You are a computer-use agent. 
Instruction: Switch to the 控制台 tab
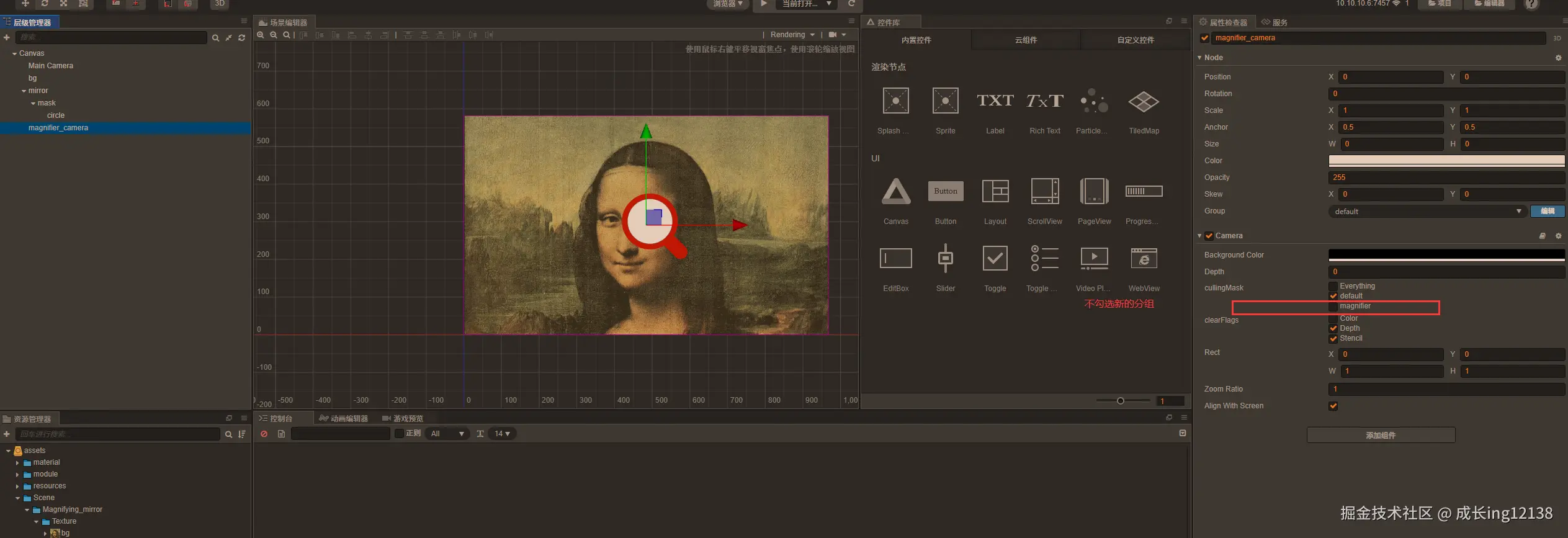[x=276, y=419]
